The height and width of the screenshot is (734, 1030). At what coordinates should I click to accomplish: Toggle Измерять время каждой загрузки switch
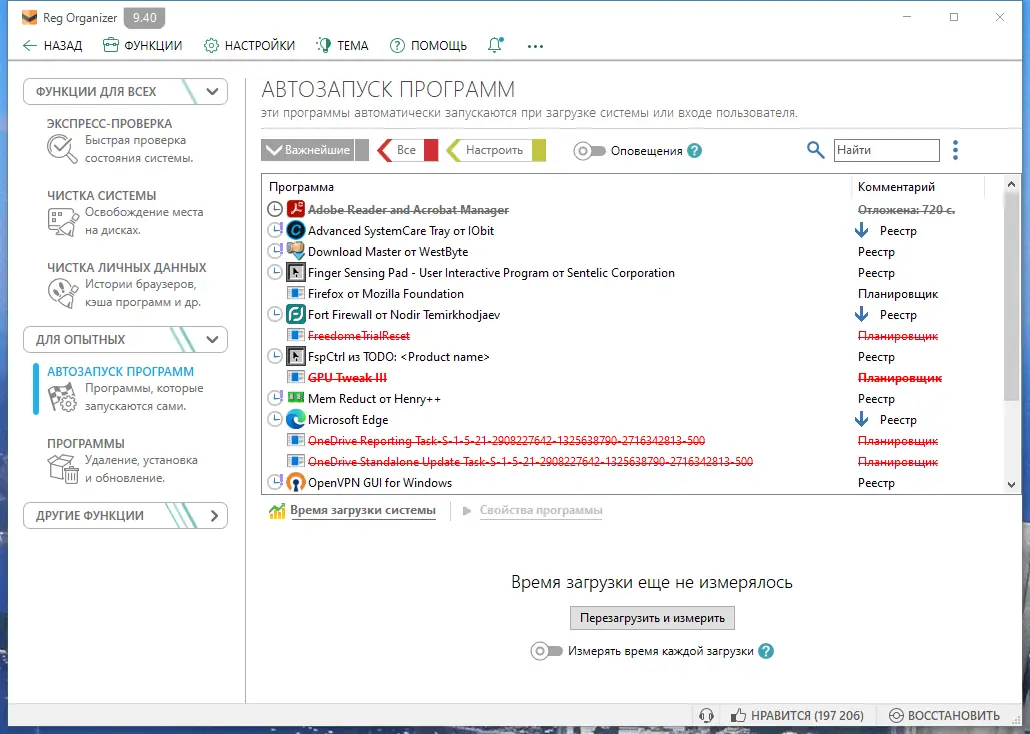click(x=547, y=651)
